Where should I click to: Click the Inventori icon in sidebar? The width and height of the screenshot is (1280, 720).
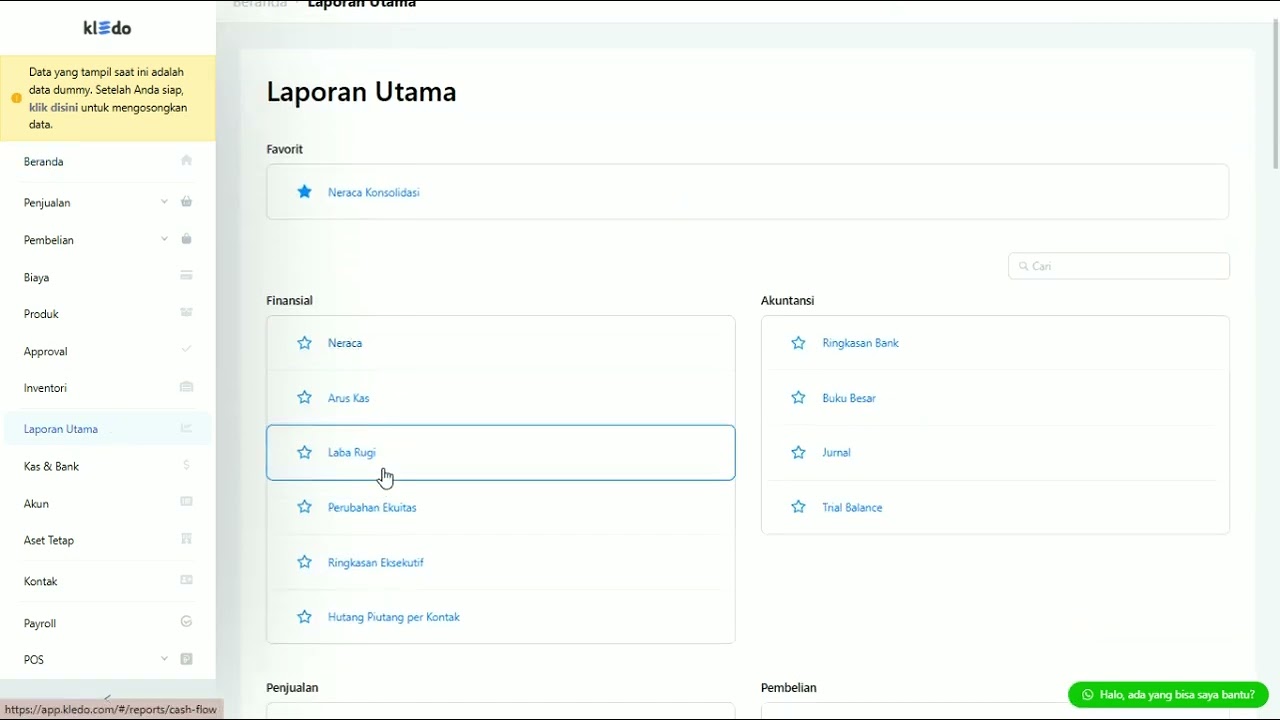pos(186,387)
